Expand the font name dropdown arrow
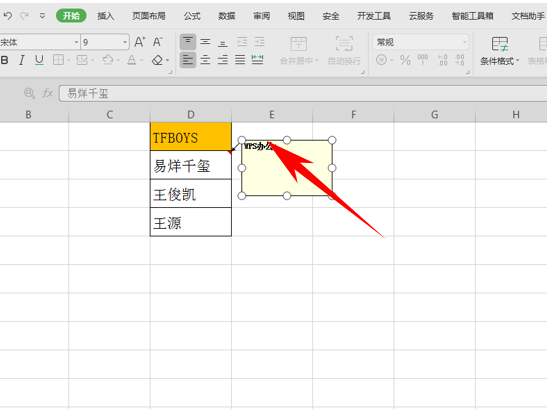Screen dimensions: 547x409 click(76, 42)
